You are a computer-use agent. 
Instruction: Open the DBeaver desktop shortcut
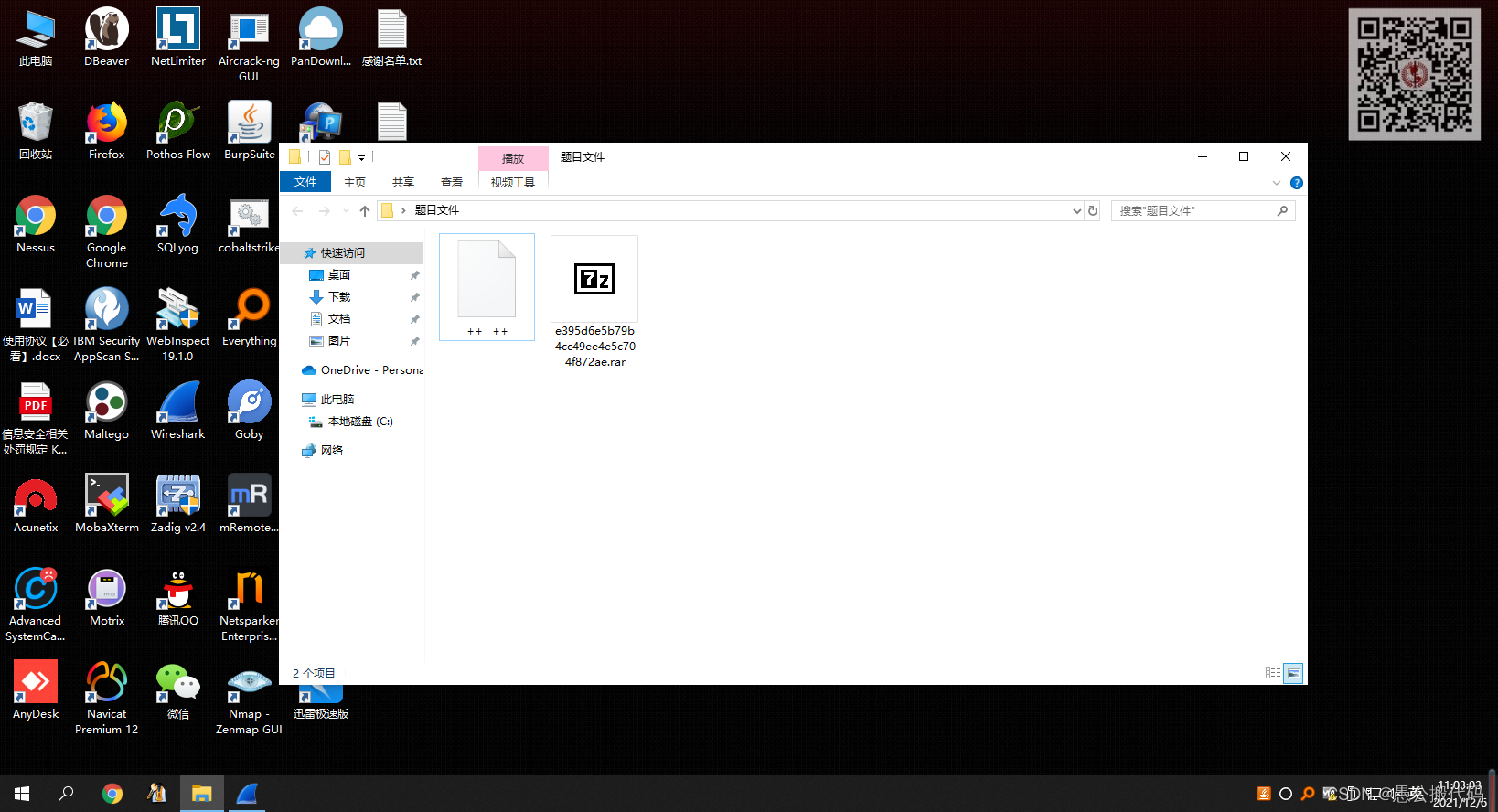click(x=107, y=37)
